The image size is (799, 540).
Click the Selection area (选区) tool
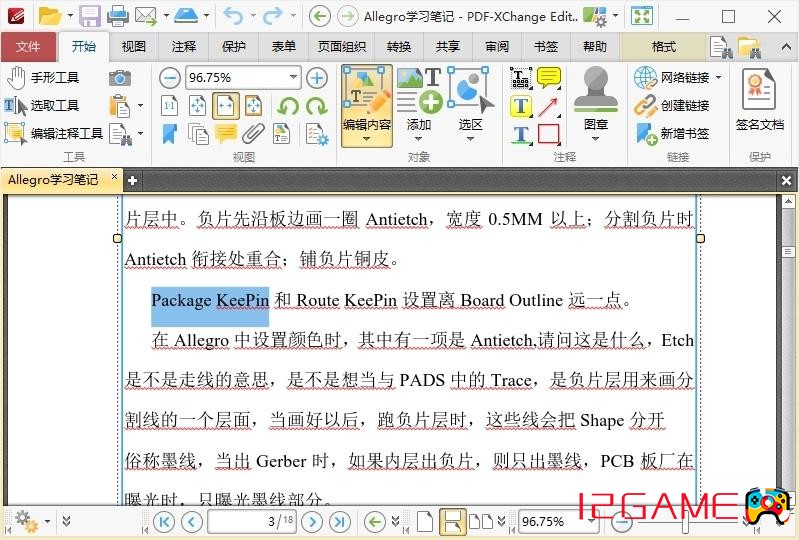(470, 102)
